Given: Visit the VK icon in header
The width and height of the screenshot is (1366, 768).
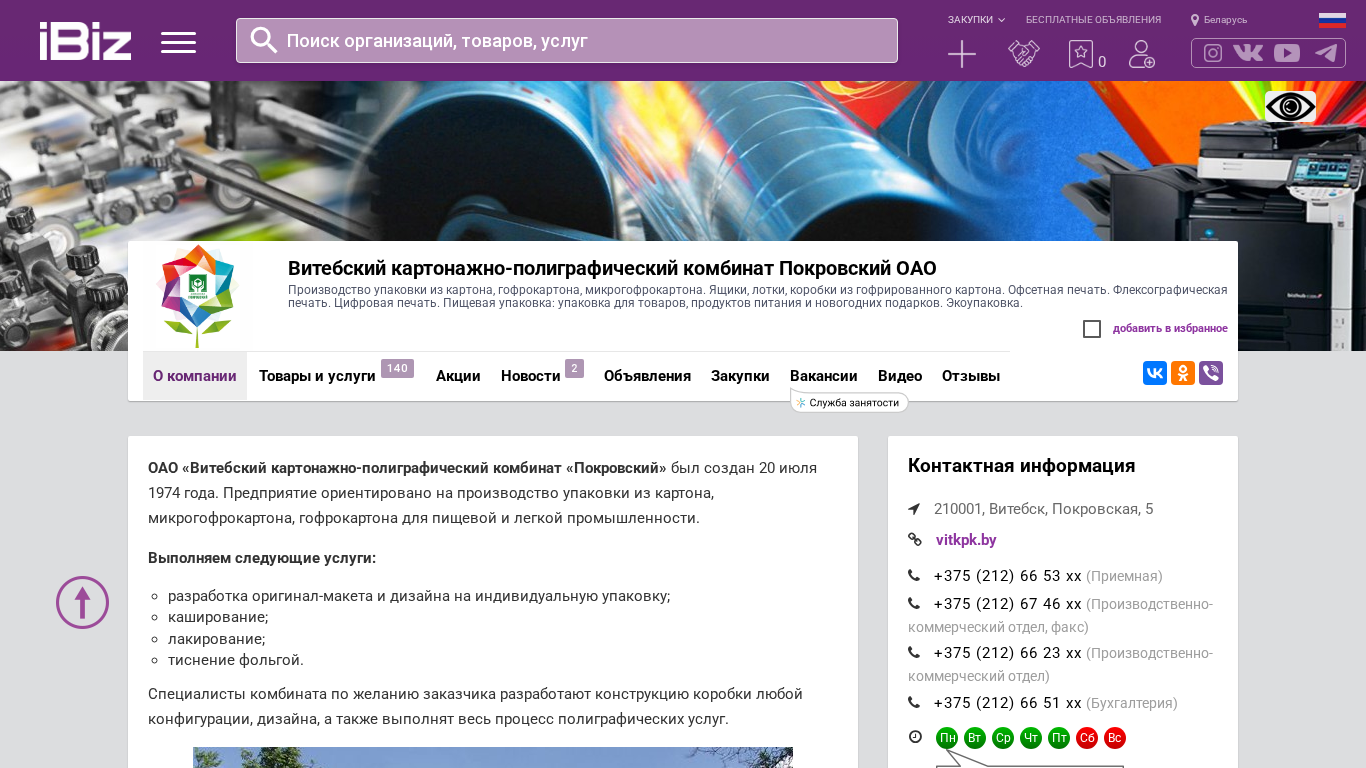Looking at the screenshot, I should coord(1248,53).
